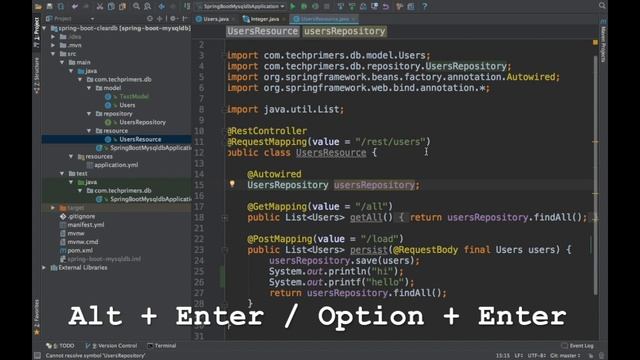Click the line separator LF status indicator
The image size is (640, 360).
click(519, 356)
